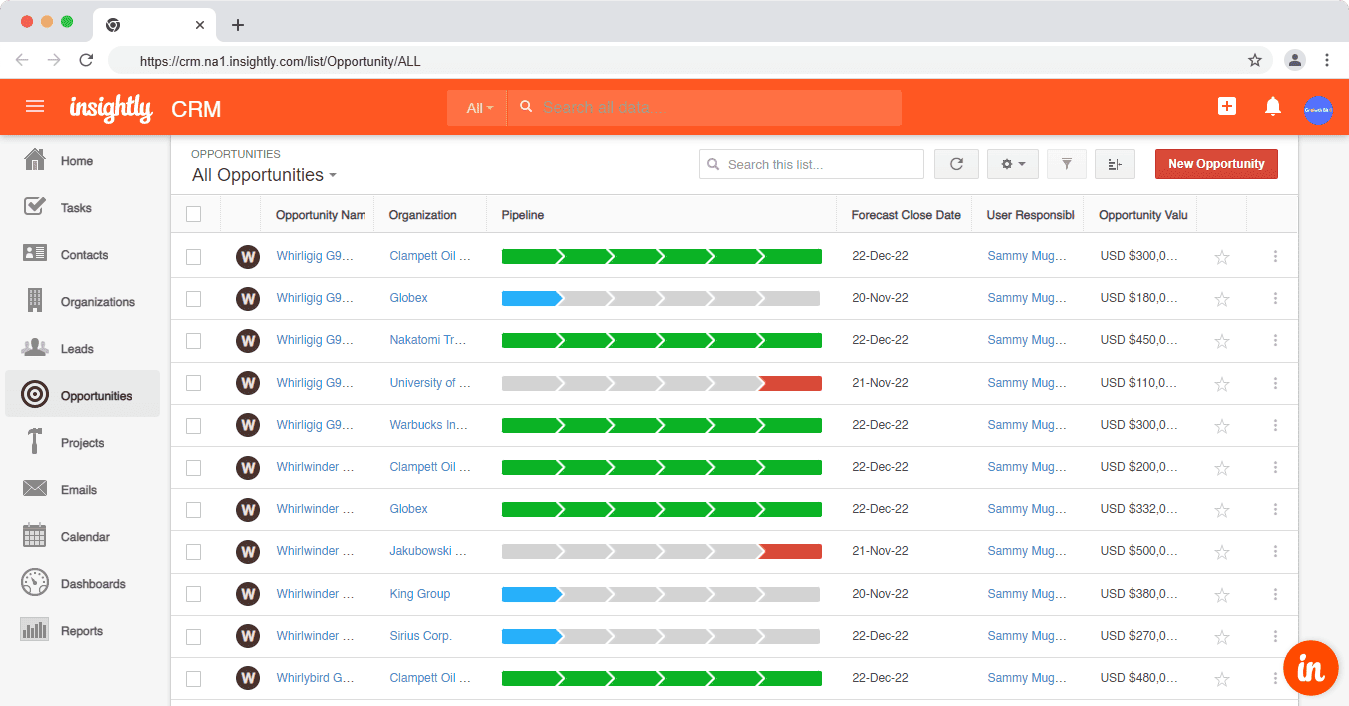Image resolution: width=1349 pixels, height=706 pixels.
Task: Expand the search scope dropdown labeled All
Action: [x=476, y=107]
